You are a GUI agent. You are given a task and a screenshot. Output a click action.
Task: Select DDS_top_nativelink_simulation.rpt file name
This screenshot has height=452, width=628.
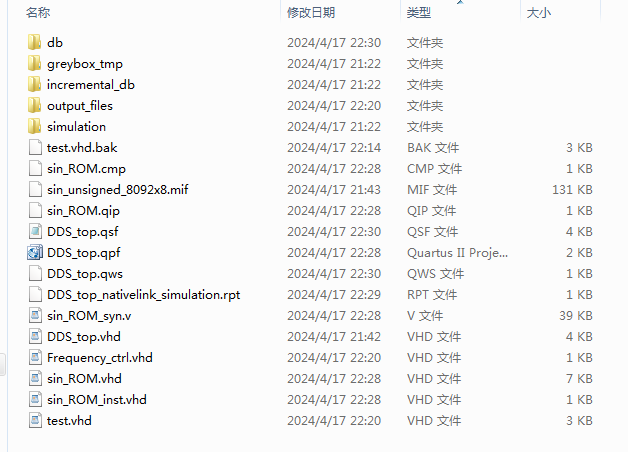click(143, 295)
